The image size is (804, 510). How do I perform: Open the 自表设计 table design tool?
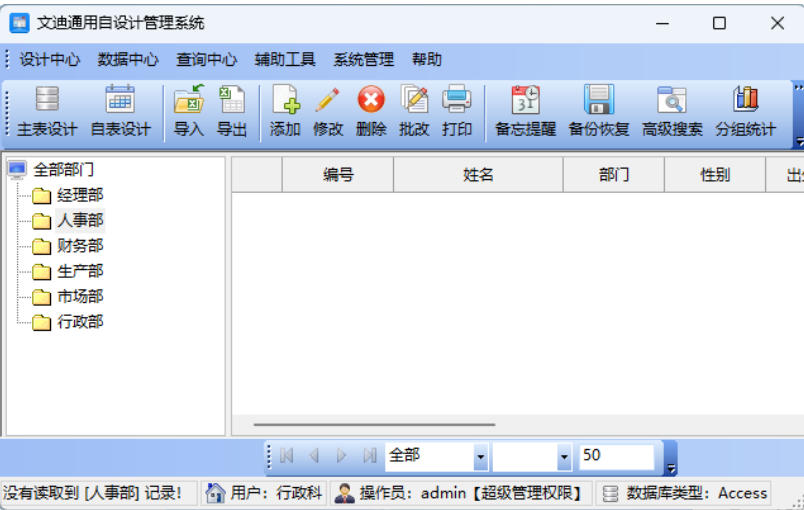[120, 112]
